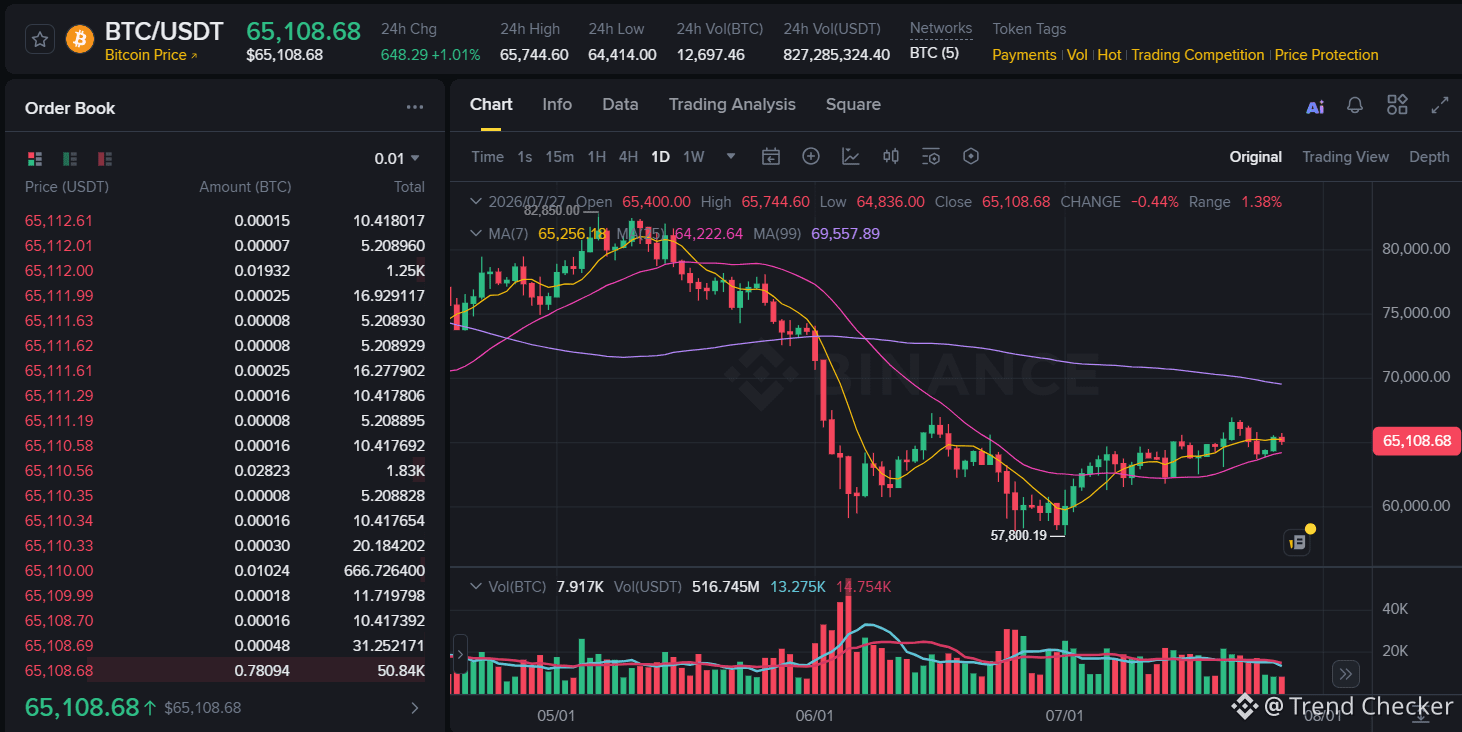This screenshot has width=1462, height=732.
Task: Open the Trading Competition tag
Action: 1198,55
